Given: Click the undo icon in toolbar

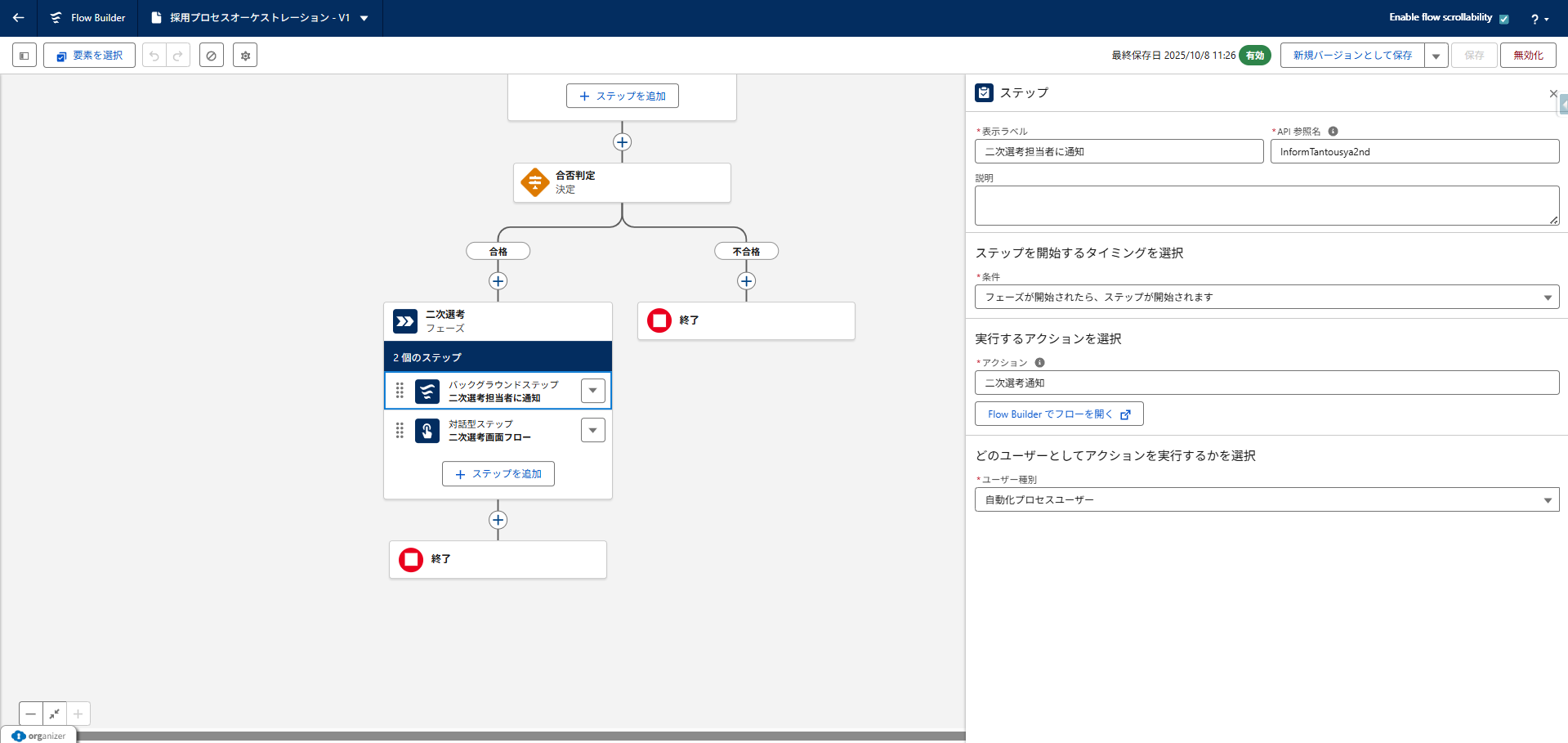Looking at the screenshot, I should pyautogui.click(x=154, y=56).
